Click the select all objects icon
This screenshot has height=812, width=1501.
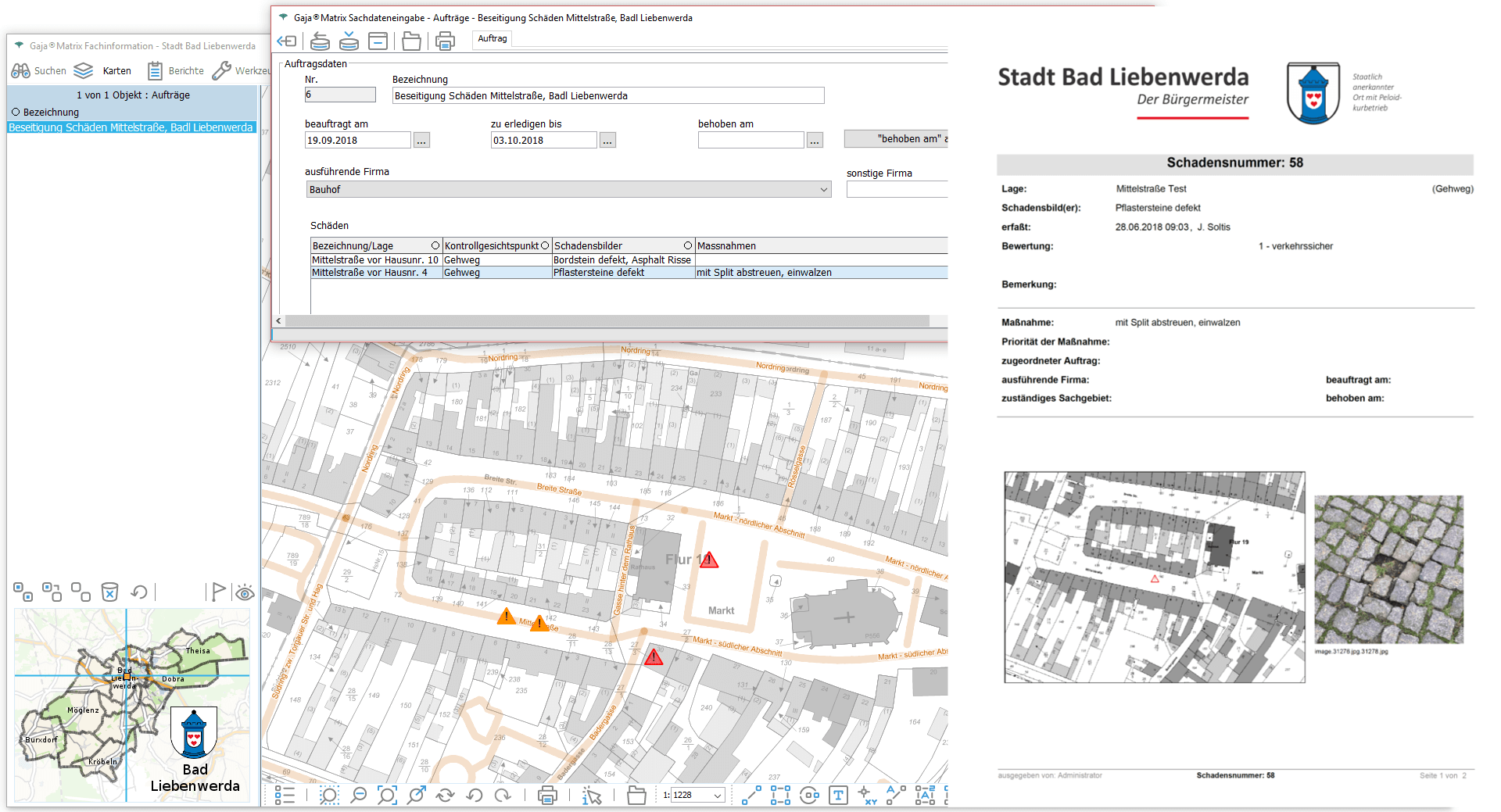pyautogui.click(x=23, y=592)
